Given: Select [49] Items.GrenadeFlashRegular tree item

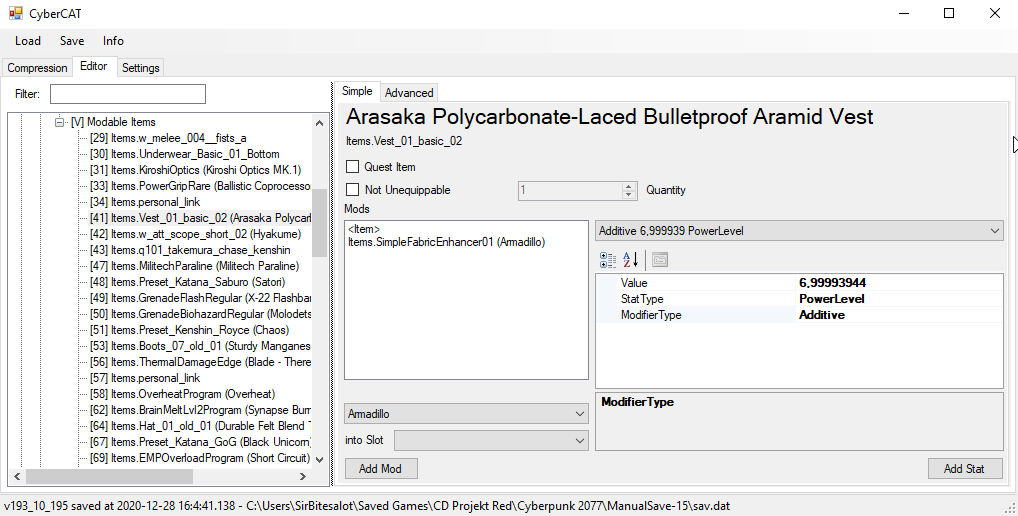Looking at the screenshot, I should 200,298.
